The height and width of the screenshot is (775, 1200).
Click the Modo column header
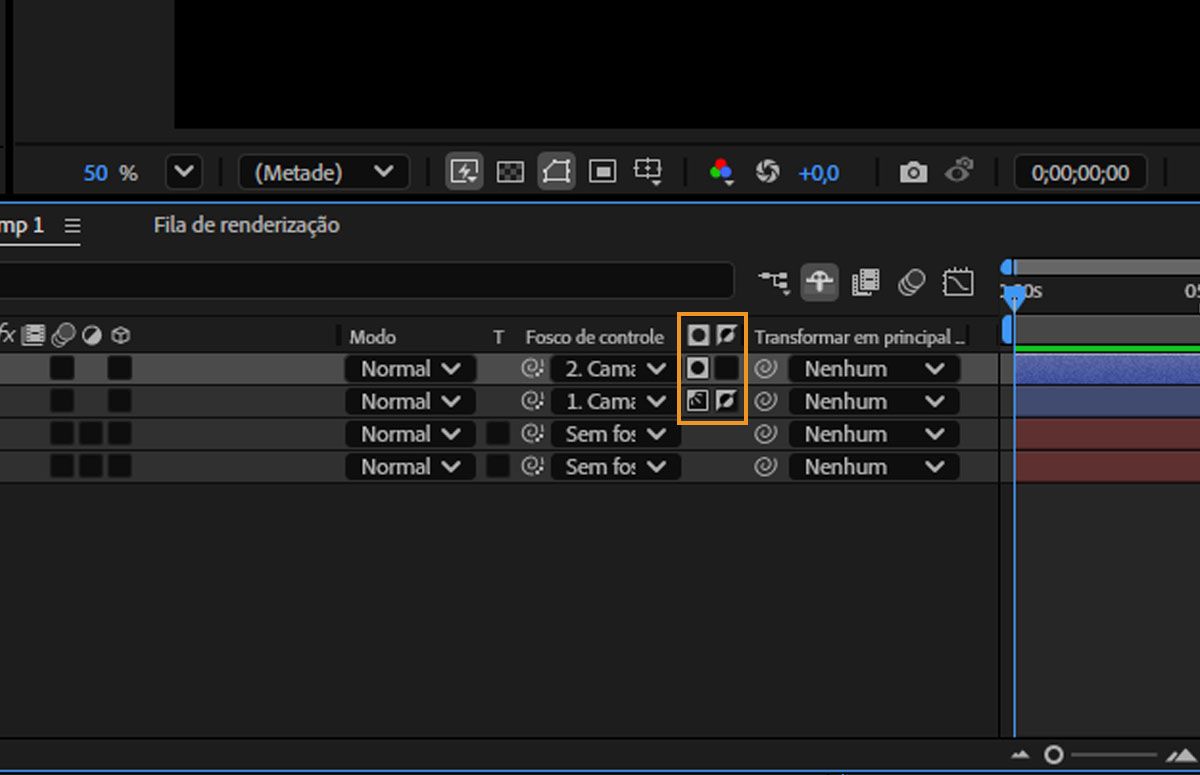[x=372, y=337]
